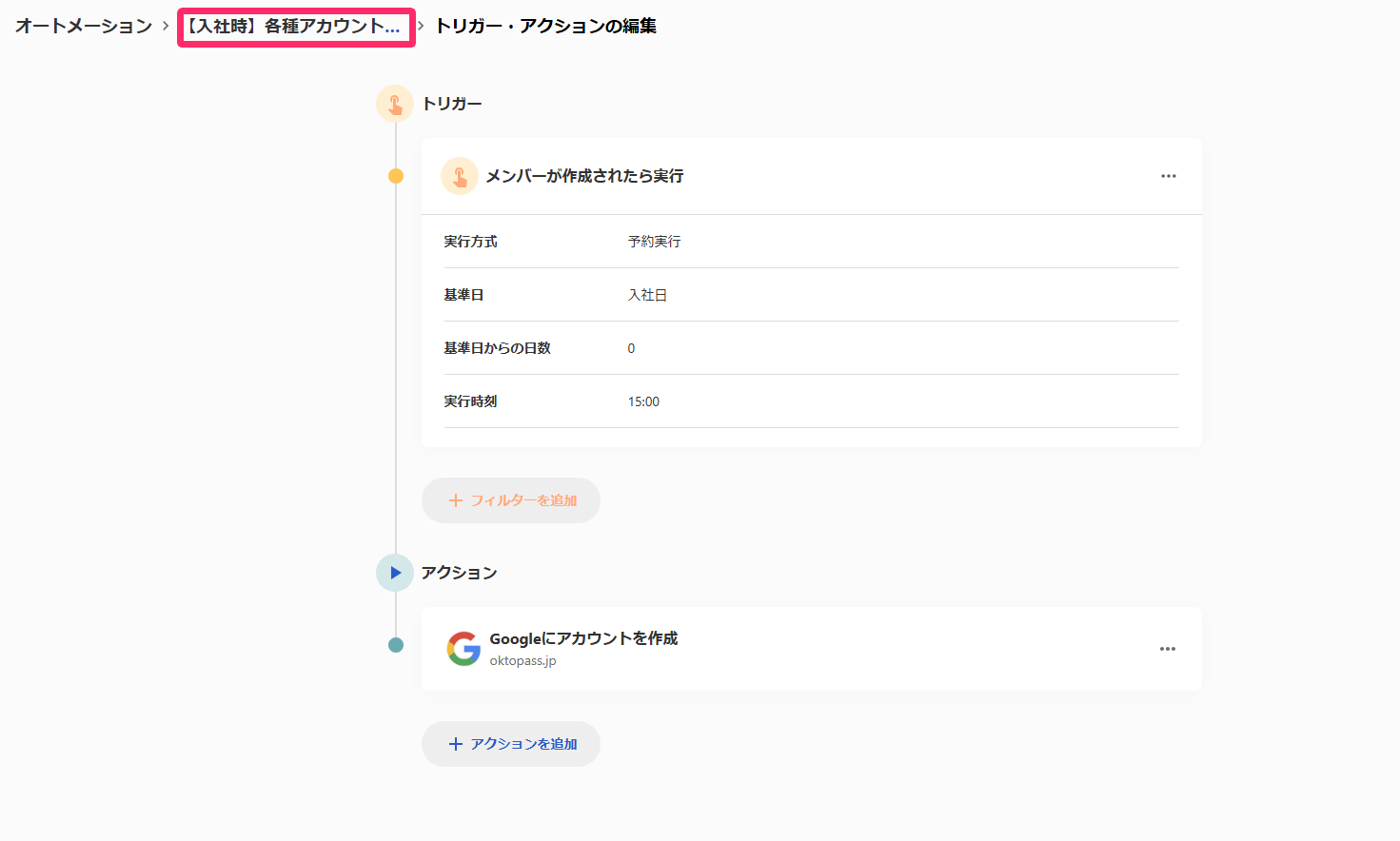
Task: Click the yellow trigger timeline dot
Action: [396, 176]
